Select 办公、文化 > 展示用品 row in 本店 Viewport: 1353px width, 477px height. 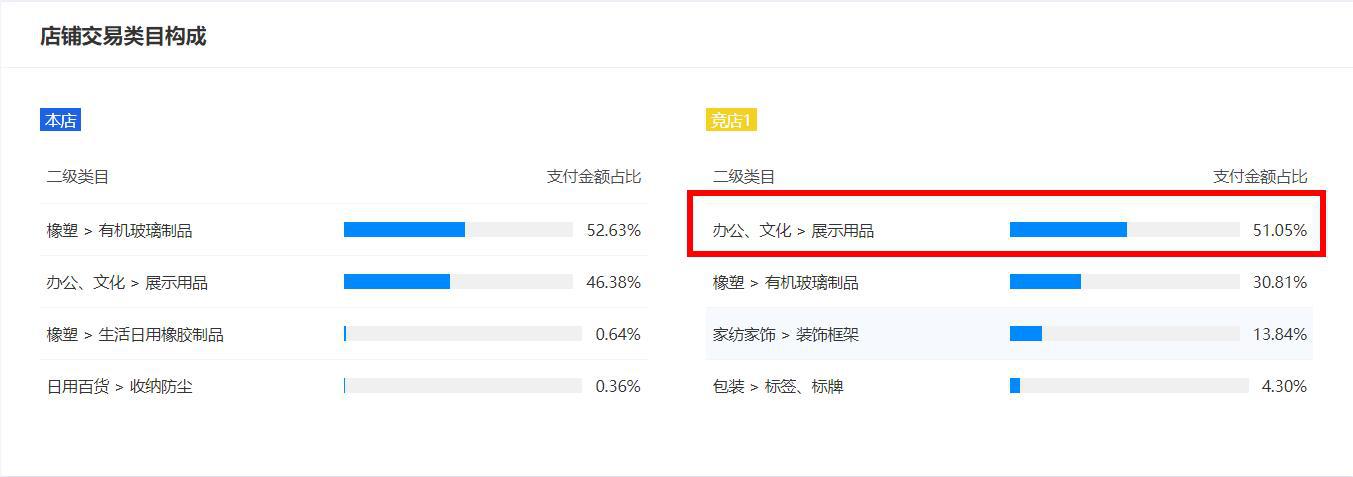(x=344, y=282)
